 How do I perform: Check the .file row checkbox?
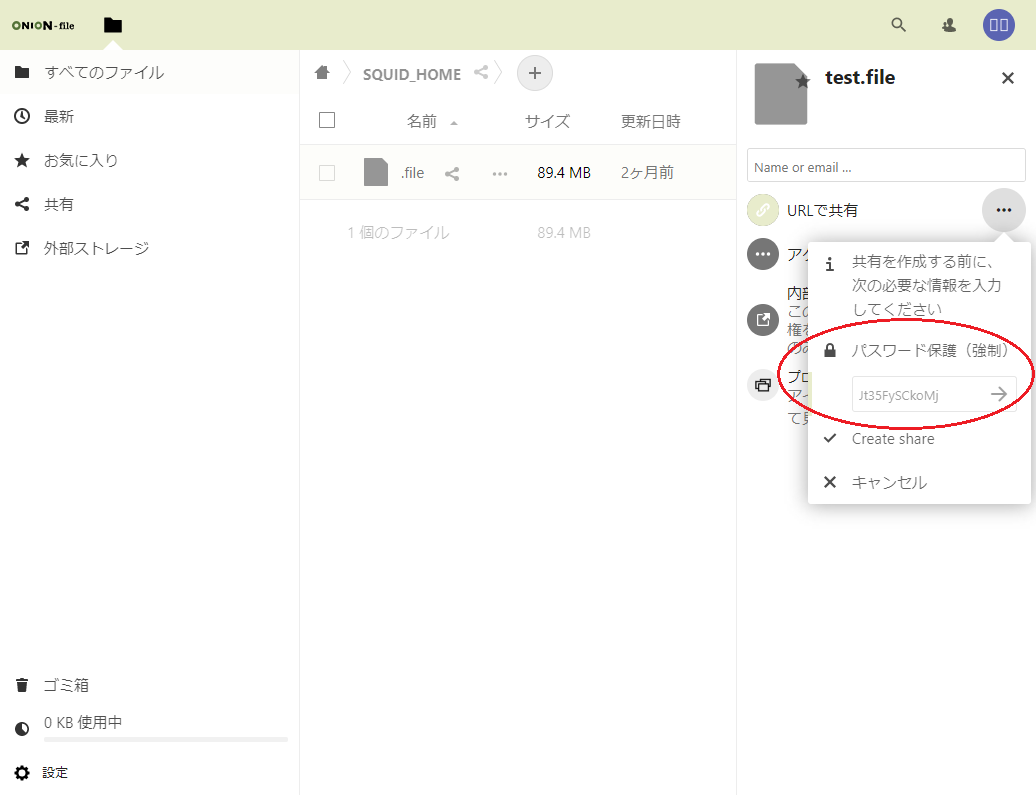327,173
